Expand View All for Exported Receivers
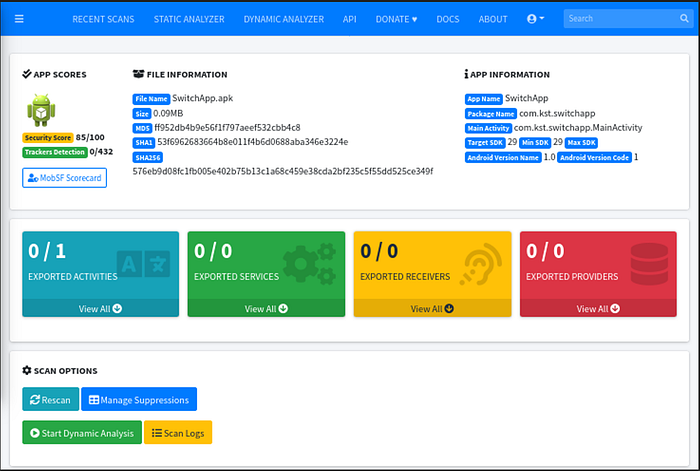The height and width of the screenshot is (471, 700). (x=432, y=308)
